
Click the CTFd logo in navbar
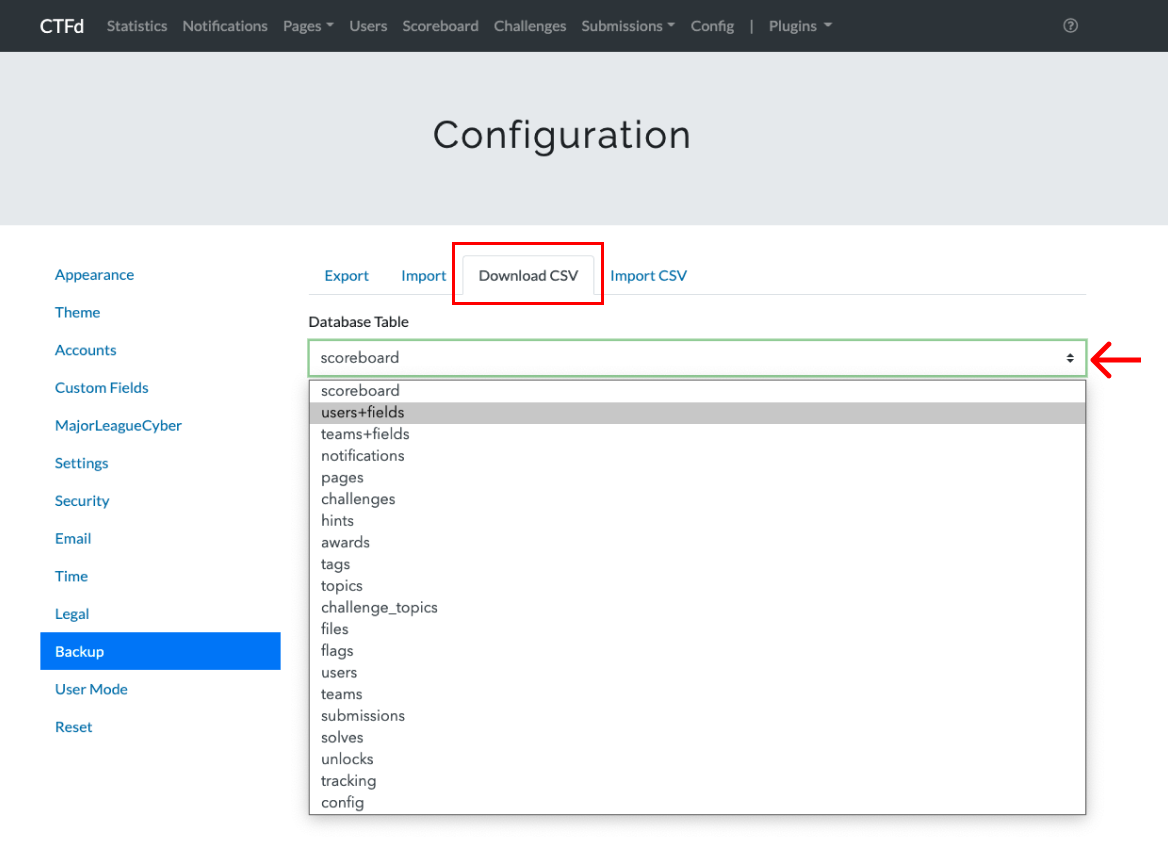pyautogui.click(x=62, y=26)
